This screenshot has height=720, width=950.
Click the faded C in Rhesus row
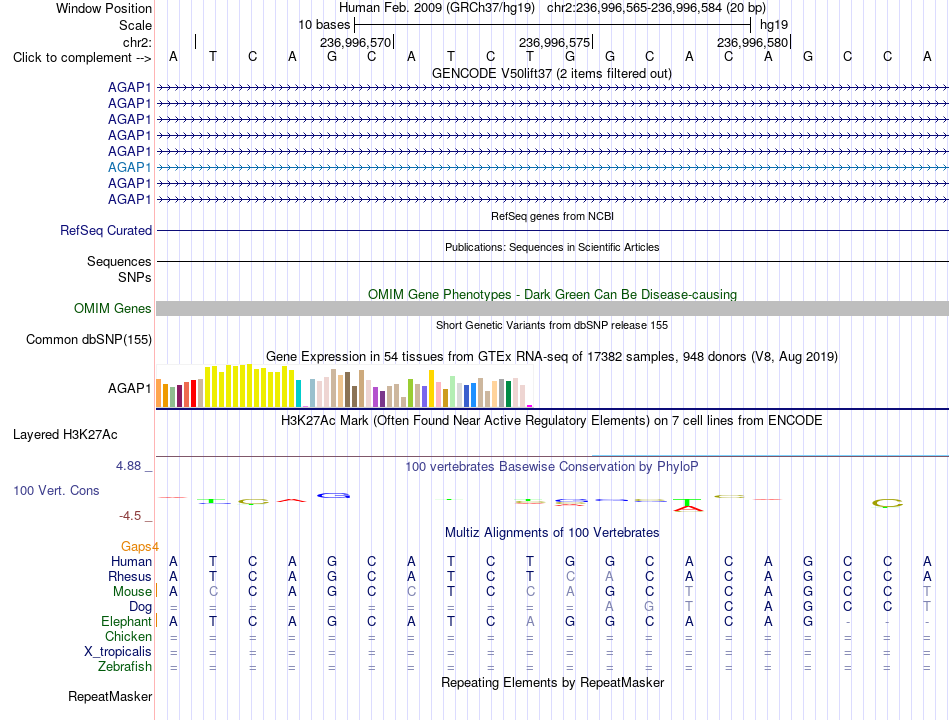570,576
